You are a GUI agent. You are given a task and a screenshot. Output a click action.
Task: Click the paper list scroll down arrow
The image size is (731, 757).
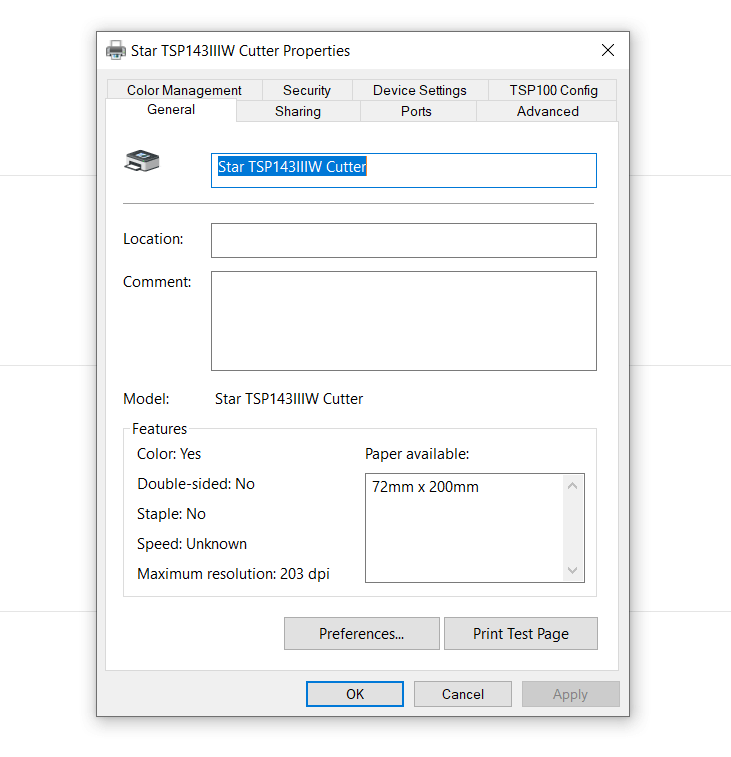(573, 570)
